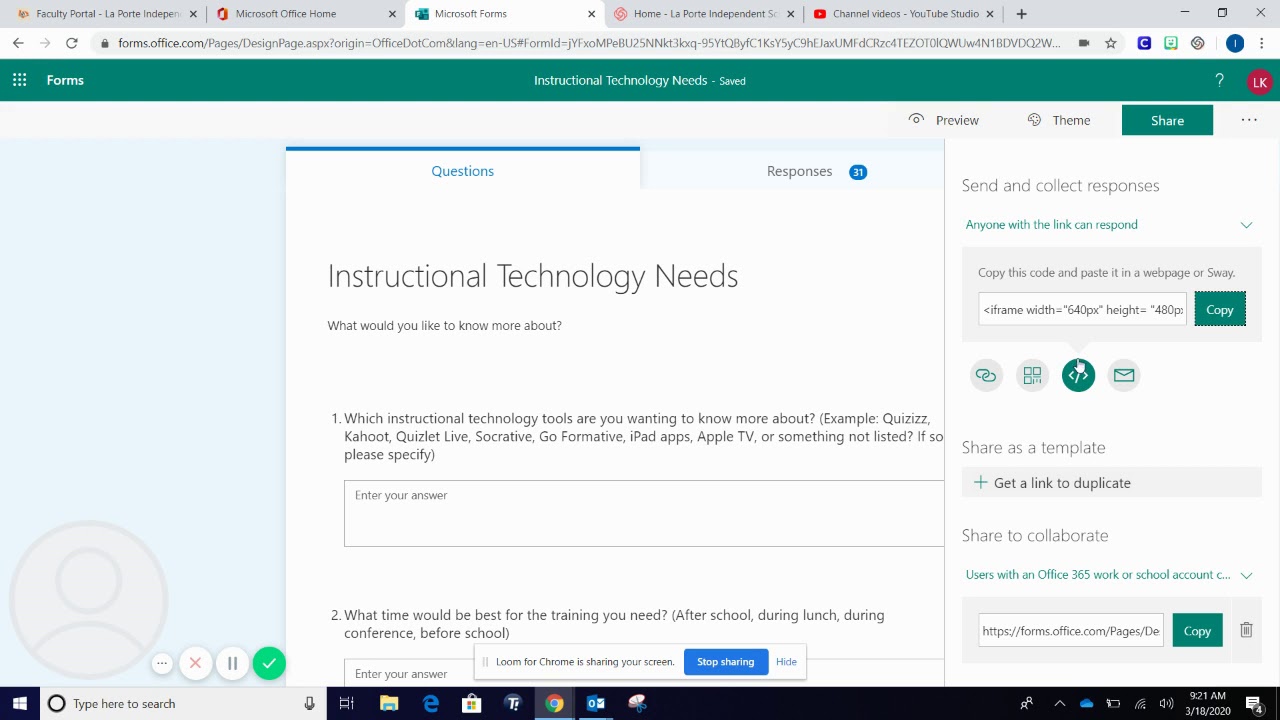Reload the Microsoft Forms page
The width and height of the screenshot is (1280, 720).
(x=71, y=43)
